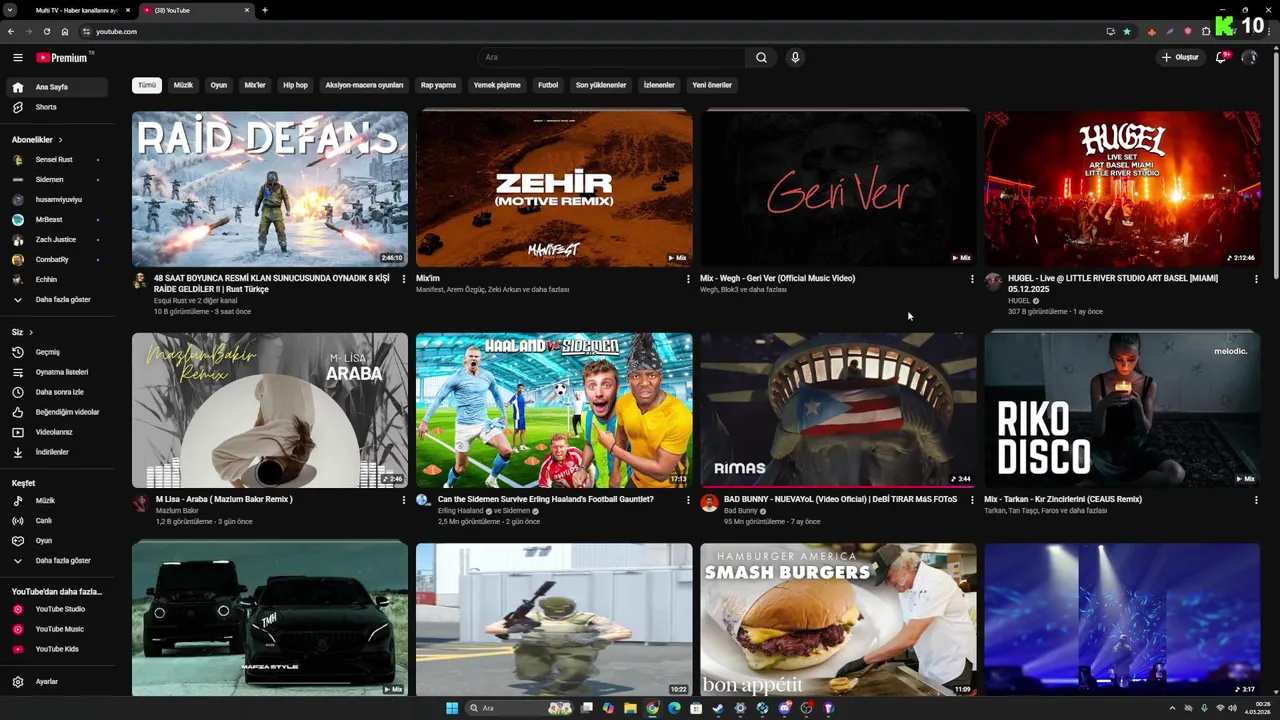This screenshot has width=1280, height=720.
Task: Open options menu for BAD BUNNY video
Action: coord(972,500)
